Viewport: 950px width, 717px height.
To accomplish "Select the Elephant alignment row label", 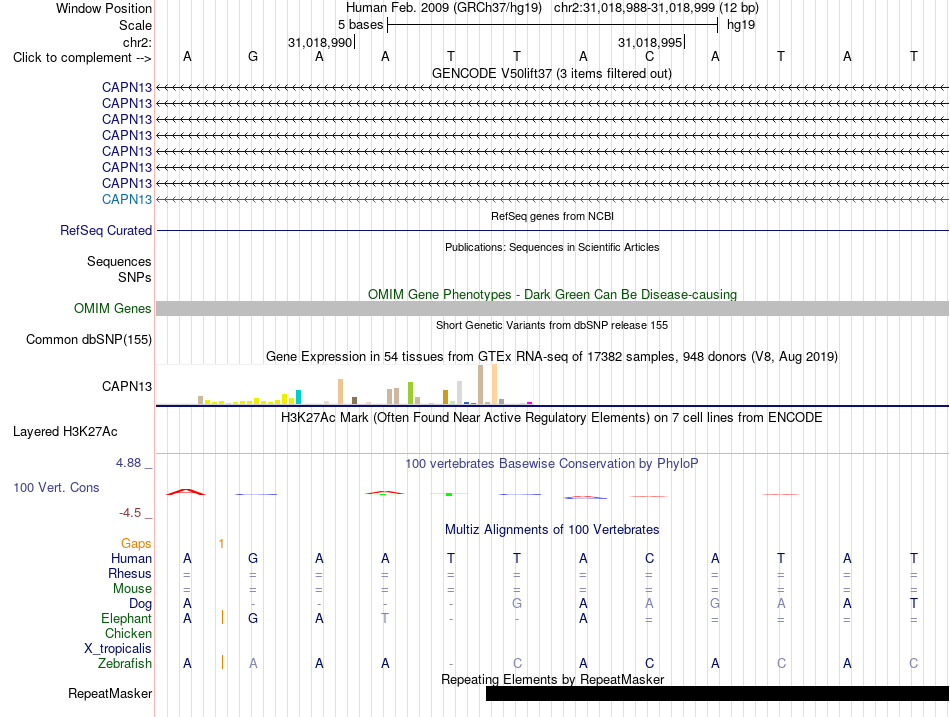I will pos(127,618).
